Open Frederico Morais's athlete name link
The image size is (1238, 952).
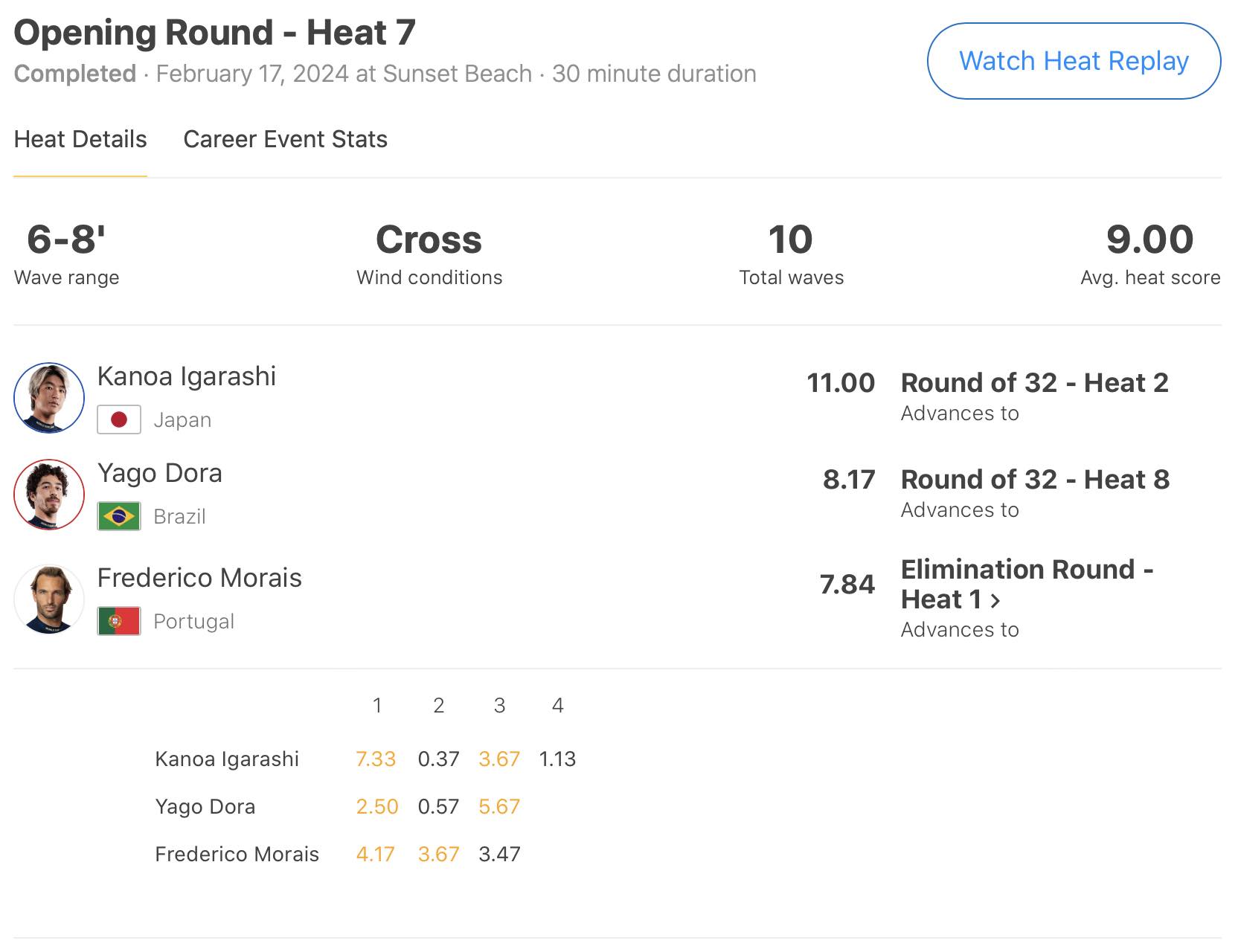coord(199,579)
